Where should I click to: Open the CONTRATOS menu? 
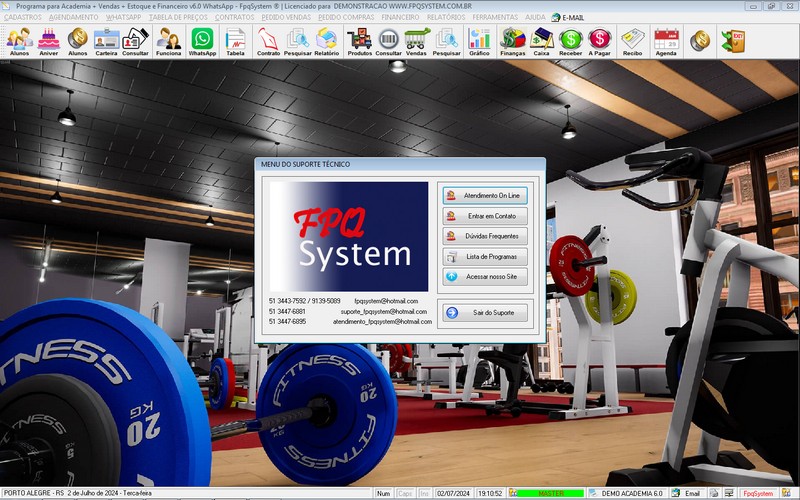click(x=234, y=17)
